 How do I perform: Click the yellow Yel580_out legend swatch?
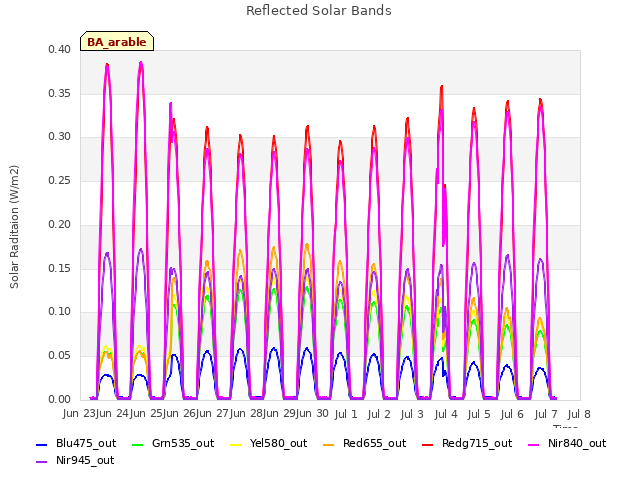click(236, 444)
